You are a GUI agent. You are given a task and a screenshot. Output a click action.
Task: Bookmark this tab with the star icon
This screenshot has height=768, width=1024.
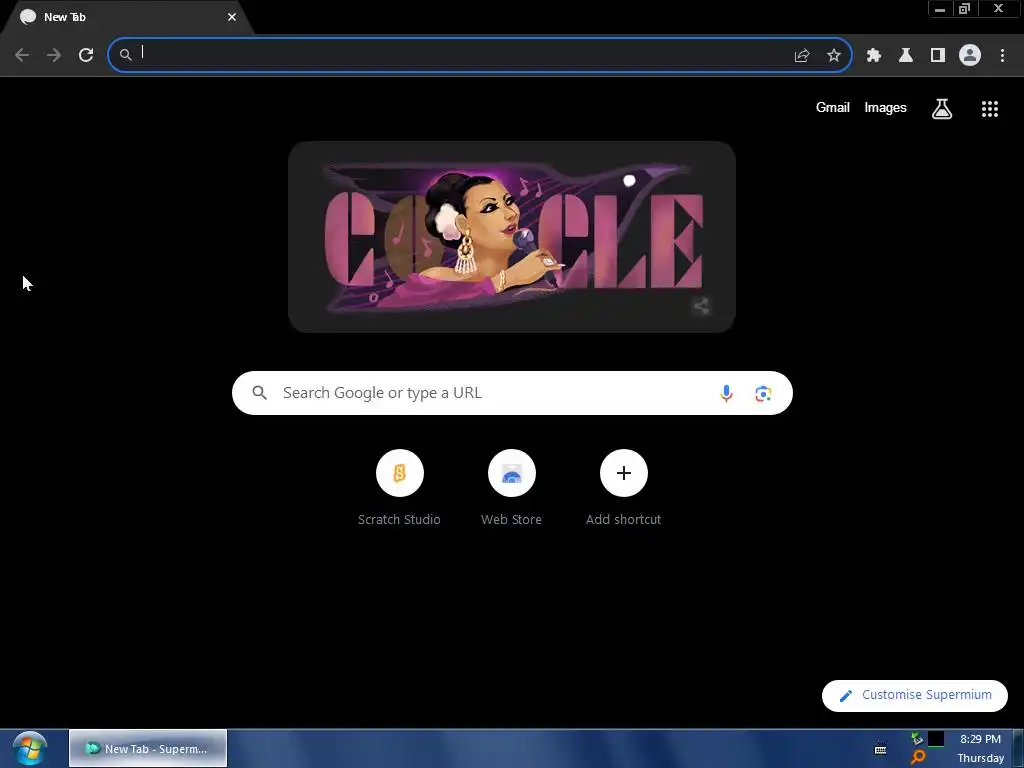(834, 56)
